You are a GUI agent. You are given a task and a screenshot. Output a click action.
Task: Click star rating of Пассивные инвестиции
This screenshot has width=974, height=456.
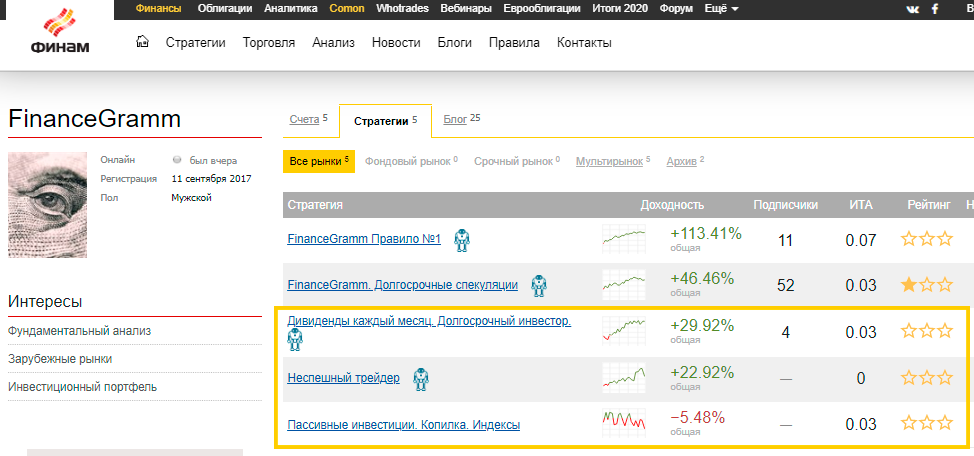click(927, 423)
